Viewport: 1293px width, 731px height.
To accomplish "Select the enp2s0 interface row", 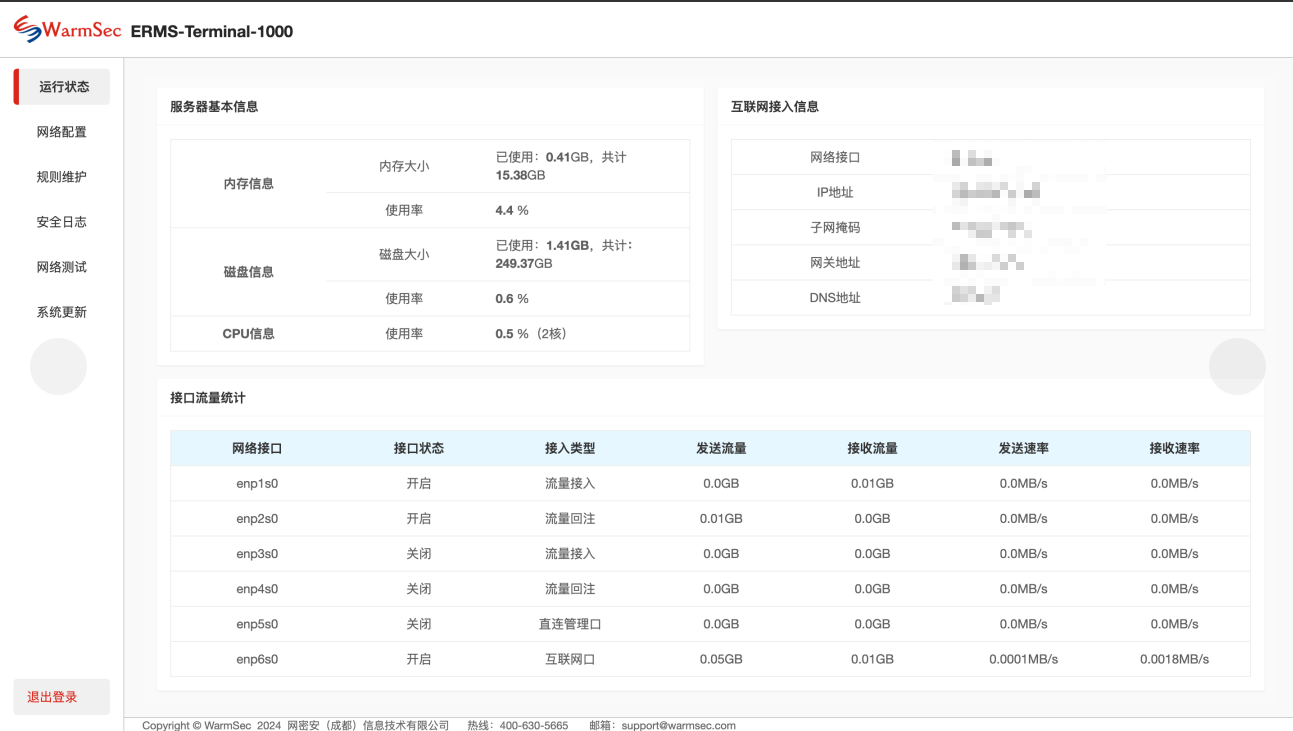I will pos(710,519).
